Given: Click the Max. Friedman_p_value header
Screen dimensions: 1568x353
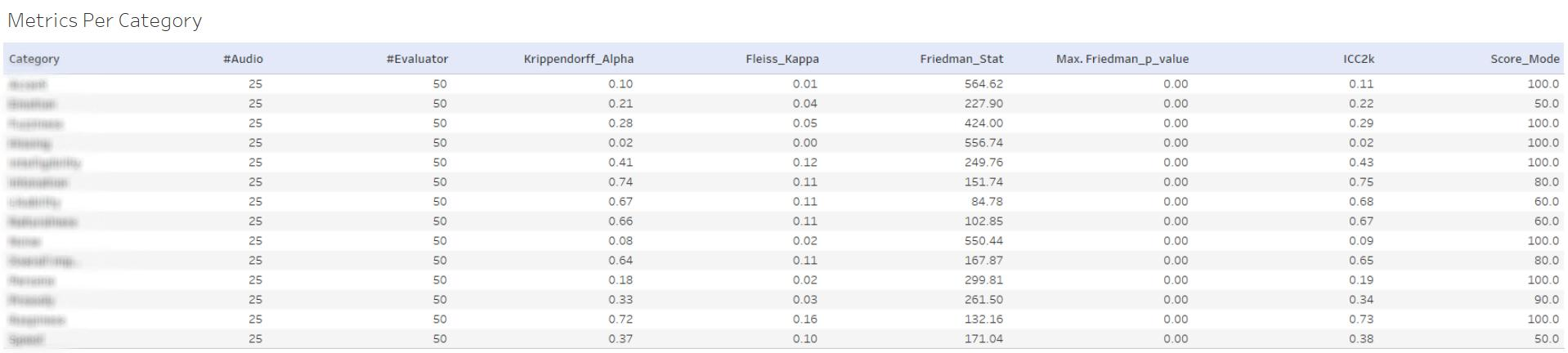Looking at the screenshot, I should pyautogui.click(x=1122, y=59).
